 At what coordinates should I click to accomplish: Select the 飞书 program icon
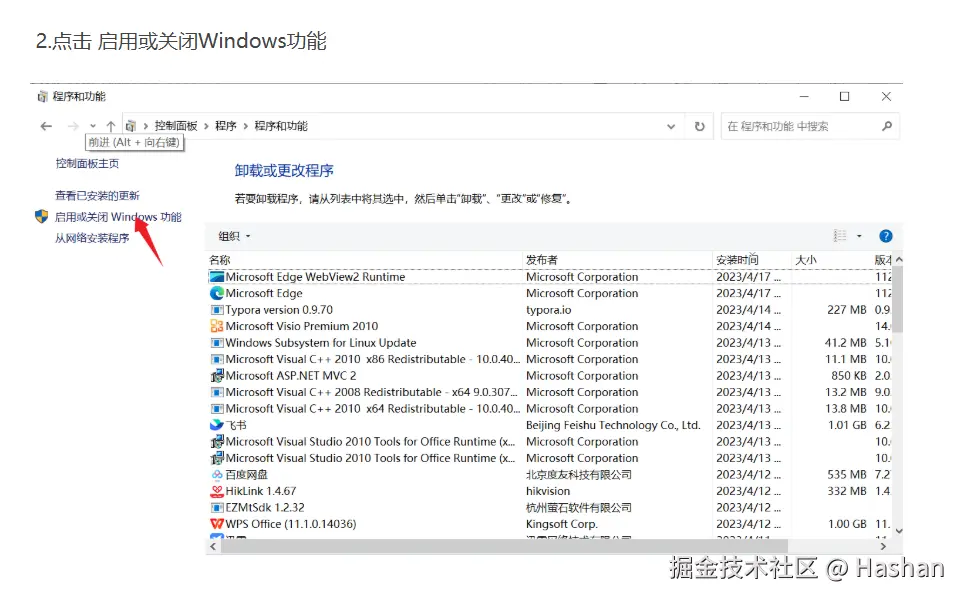click(216, 425)
